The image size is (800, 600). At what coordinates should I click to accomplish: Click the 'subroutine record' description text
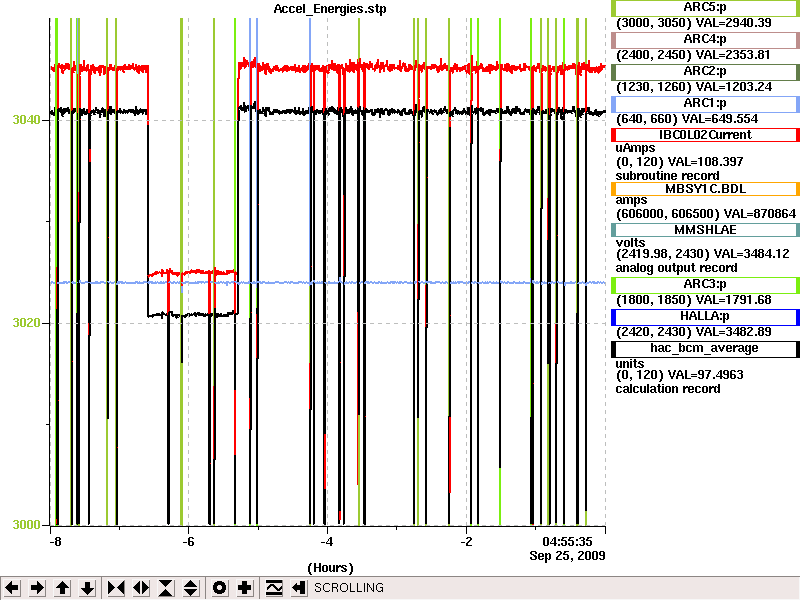tap(667, 176)
